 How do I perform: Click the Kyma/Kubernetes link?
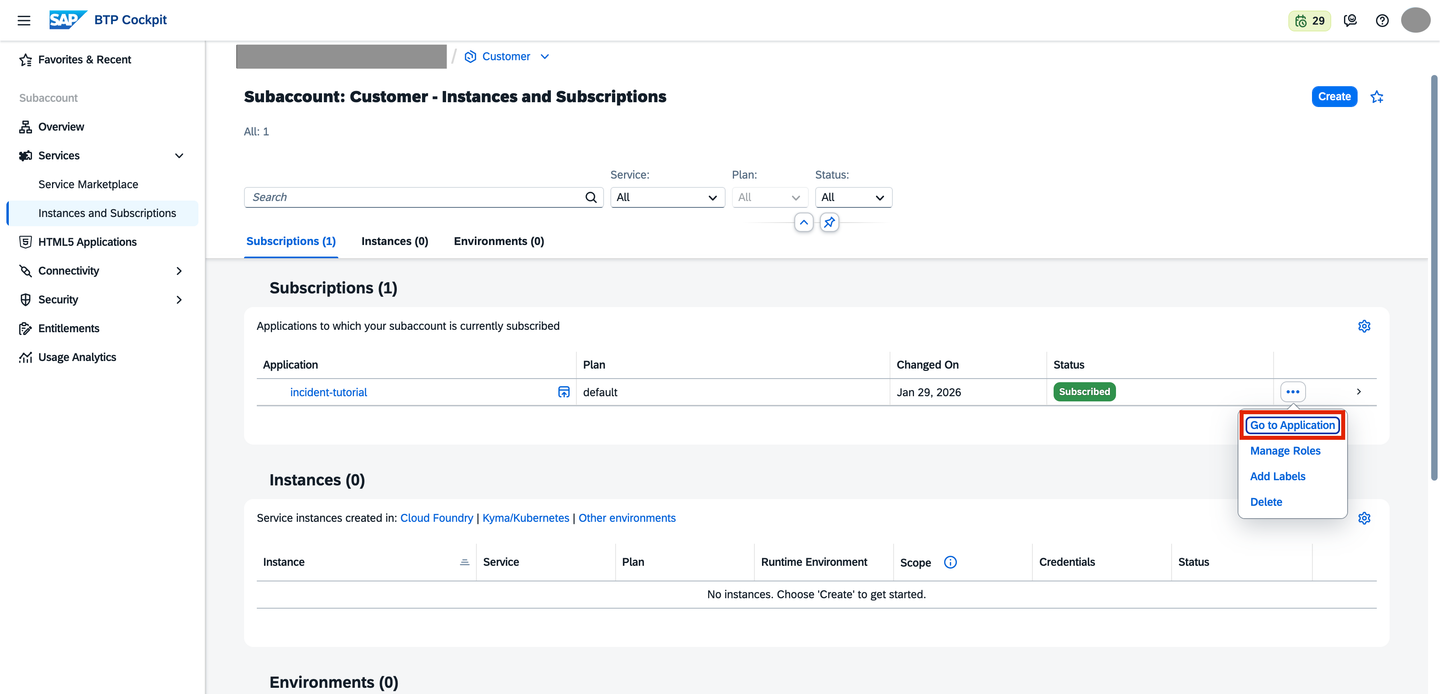pos(526,518)
